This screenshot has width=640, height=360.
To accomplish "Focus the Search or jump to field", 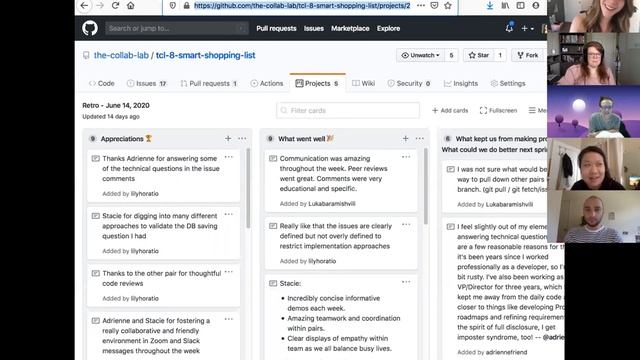I will 177,28.
